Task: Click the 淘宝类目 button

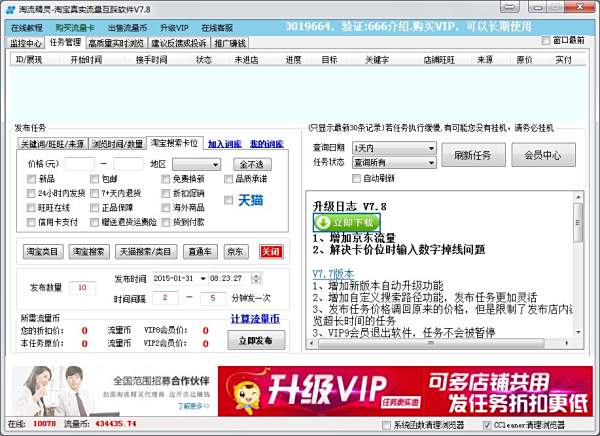Action: (x=43, y=252)
